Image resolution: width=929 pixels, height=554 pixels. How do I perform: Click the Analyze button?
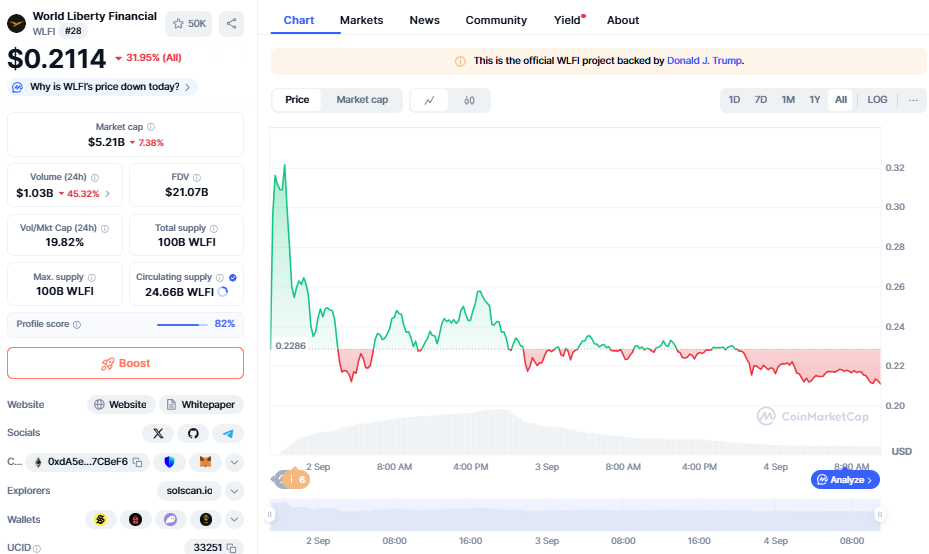[x=845, y=480]
